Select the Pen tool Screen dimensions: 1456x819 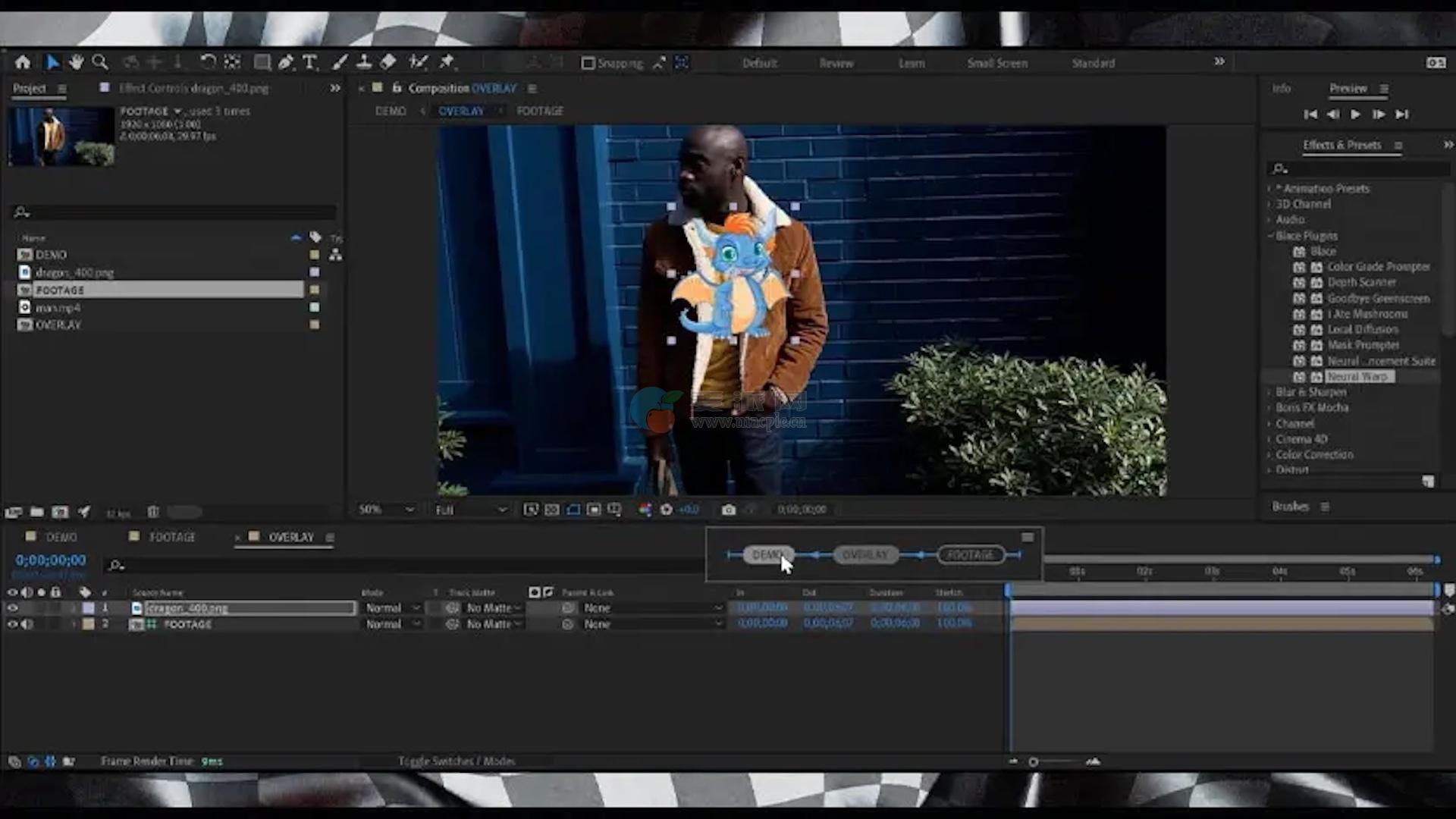[x=286, y=62]
